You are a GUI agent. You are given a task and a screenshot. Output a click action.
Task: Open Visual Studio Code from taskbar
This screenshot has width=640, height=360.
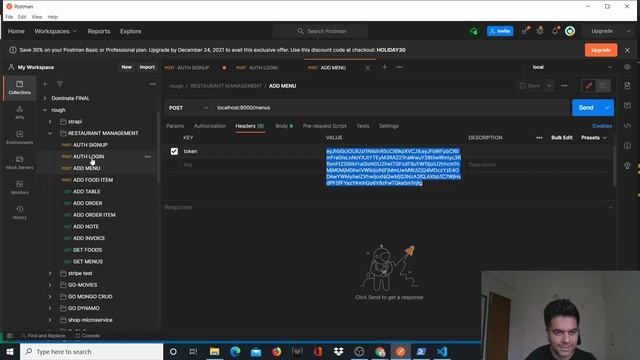(442, 351)
